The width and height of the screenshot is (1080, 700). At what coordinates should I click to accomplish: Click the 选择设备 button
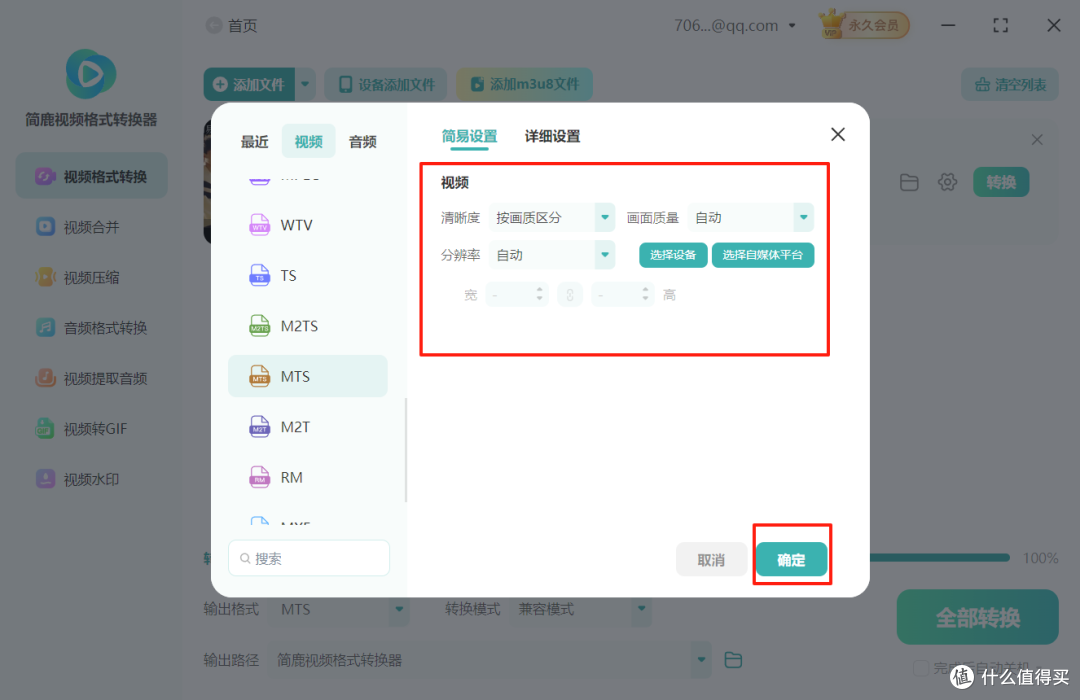(673, 255)
